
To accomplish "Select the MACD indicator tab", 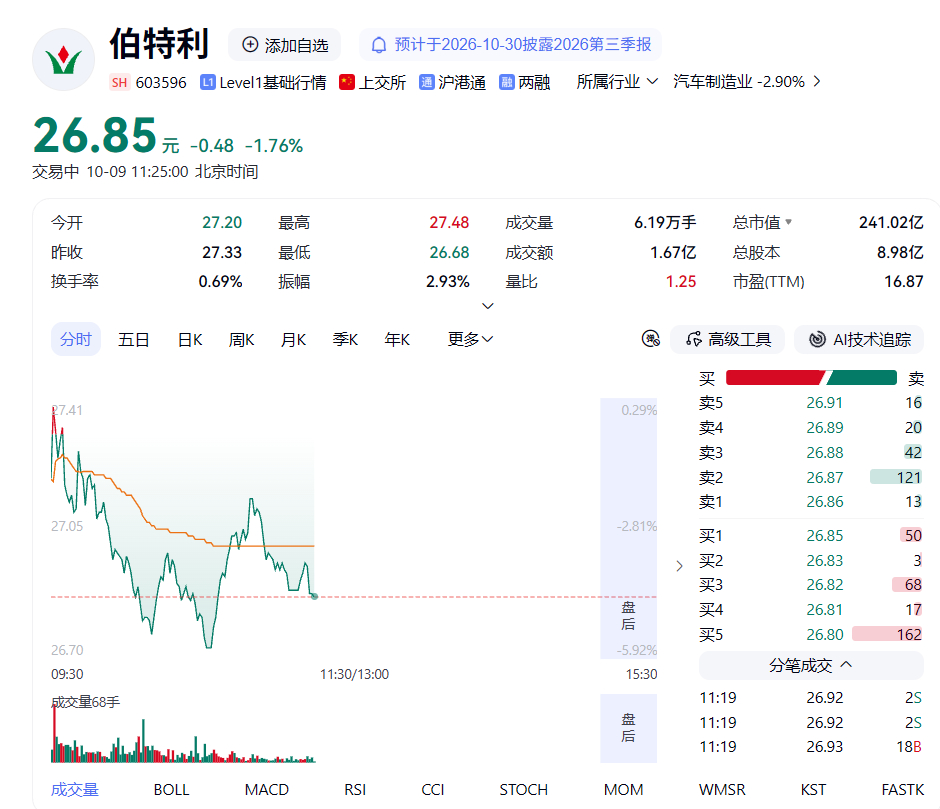I will [267, 790].
